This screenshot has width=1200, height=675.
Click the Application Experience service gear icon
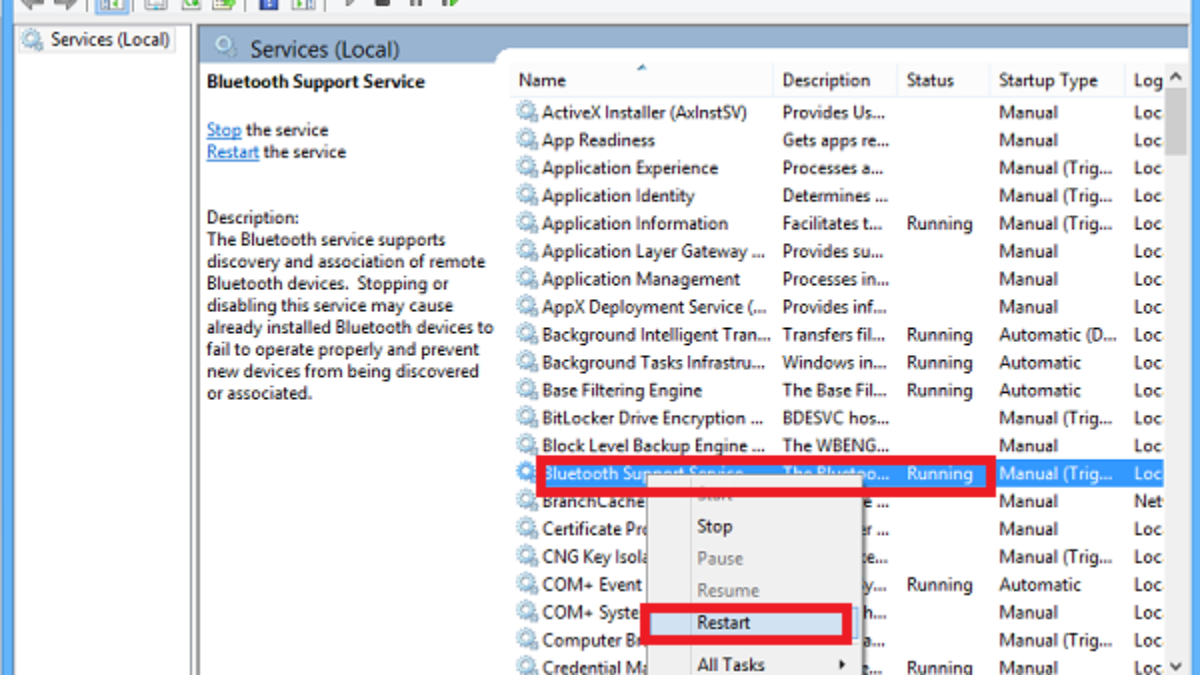[527, 168]
